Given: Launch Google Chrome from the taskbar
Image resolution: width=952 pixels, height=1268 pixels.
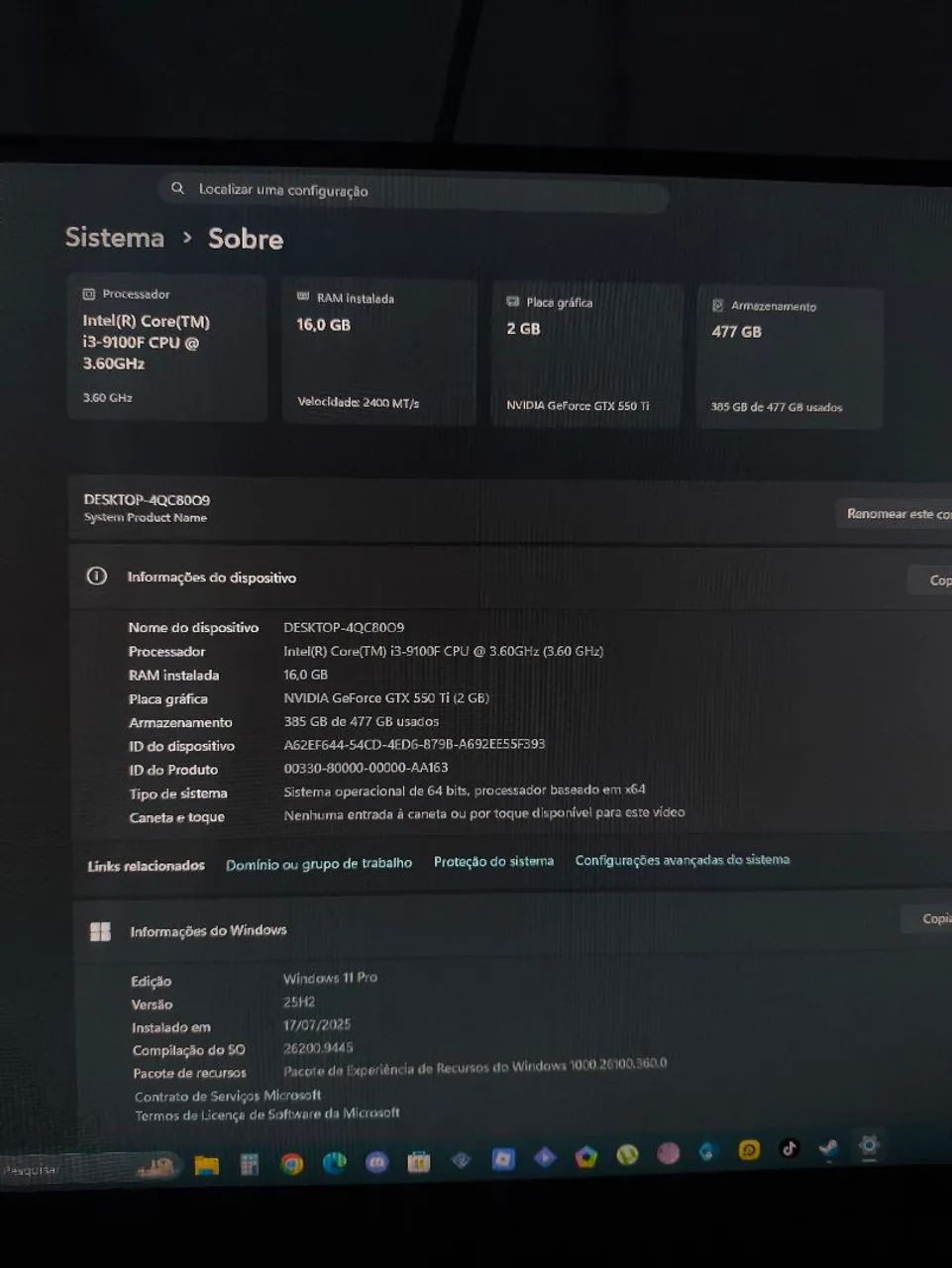Looking at the screenshot, I should click(291, 1164).
